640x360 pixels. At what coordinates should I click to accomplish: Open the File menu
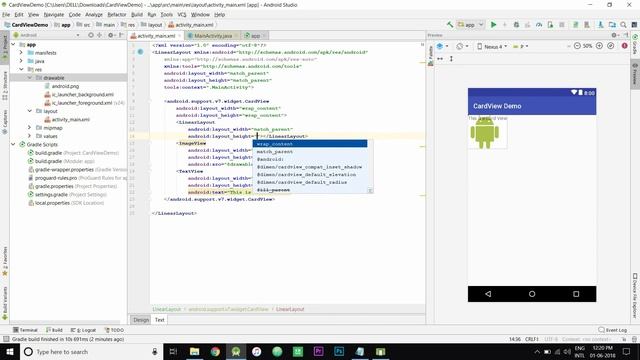click(x=6, y=14)
